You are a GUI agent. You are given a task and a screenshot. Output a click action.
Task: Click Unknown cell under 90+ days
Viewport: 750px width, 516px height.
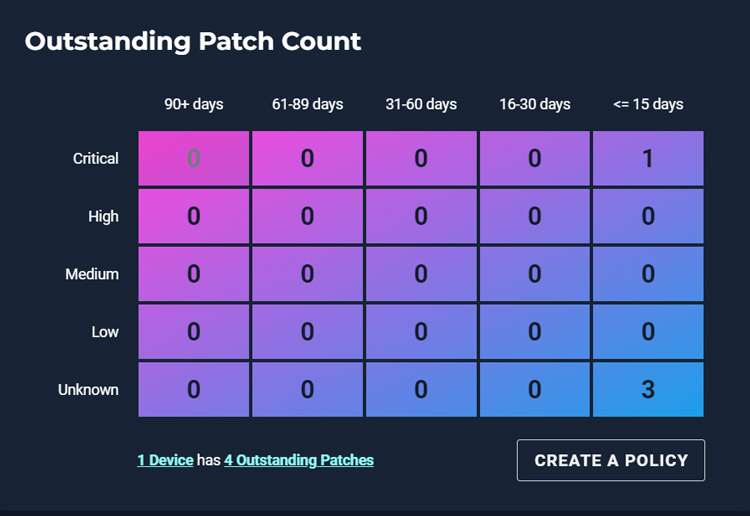[194, 389]
